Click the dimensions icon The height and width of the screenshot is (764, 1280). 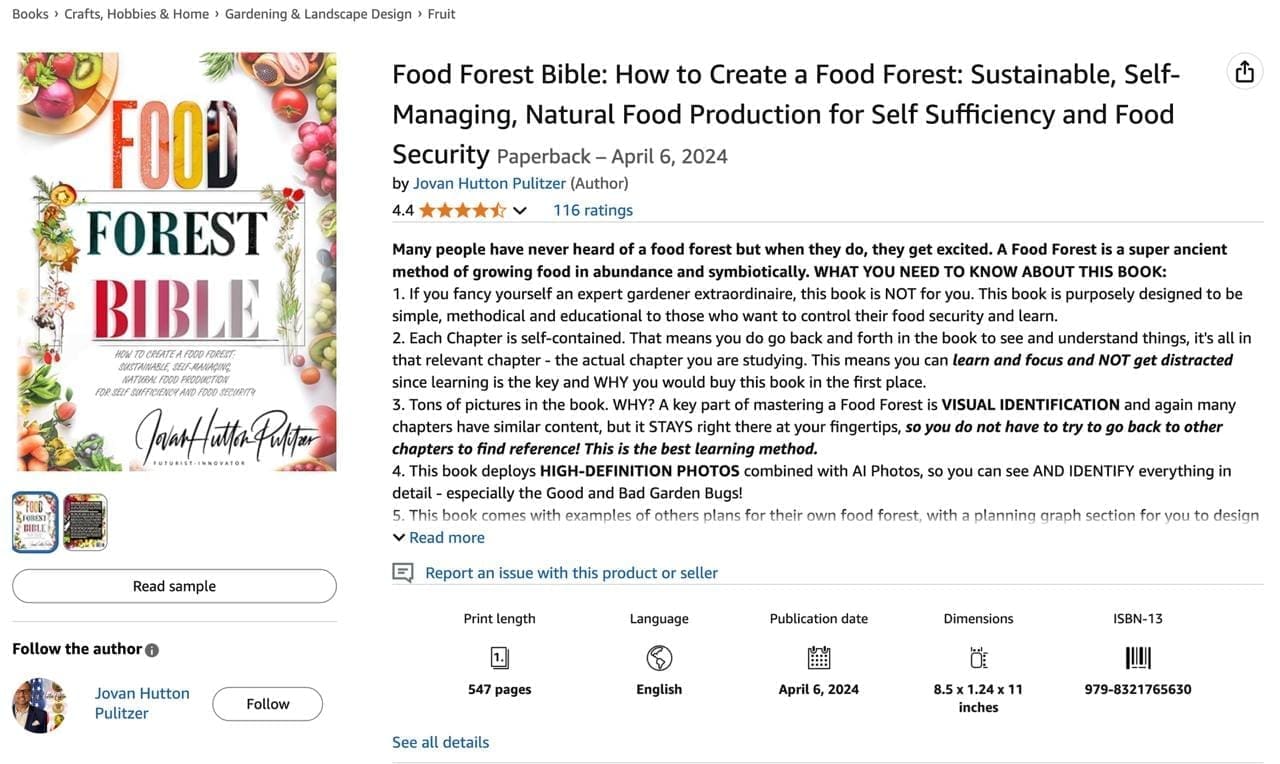[978, 657]
